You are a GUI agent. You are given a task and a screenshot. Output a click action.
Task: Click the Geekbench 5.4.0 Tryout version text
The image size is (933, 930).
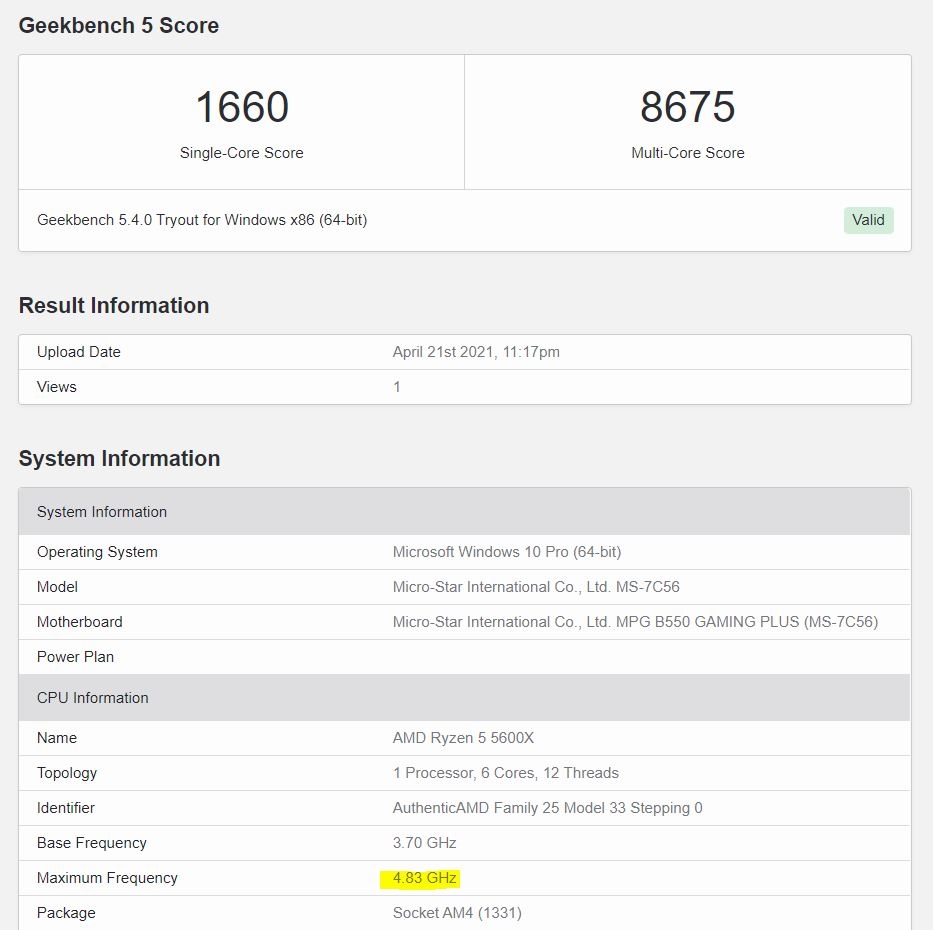[202, 220]
